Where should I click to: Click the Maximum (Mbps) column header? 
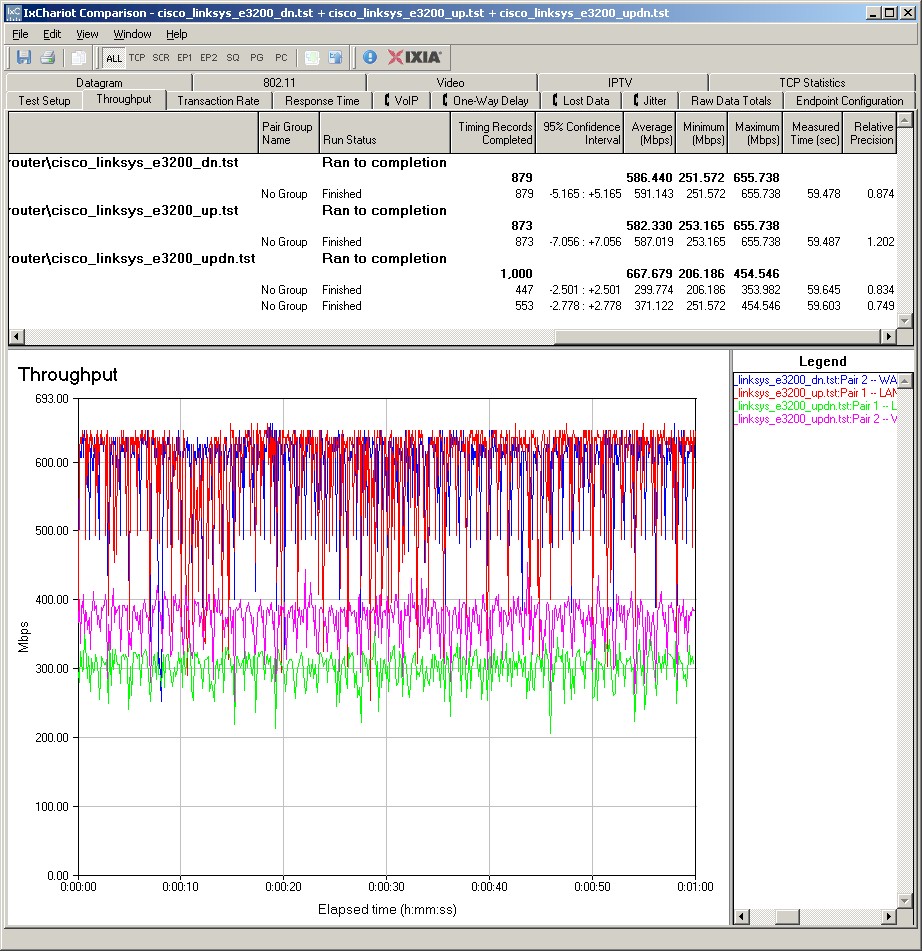(x=755, y=133)
